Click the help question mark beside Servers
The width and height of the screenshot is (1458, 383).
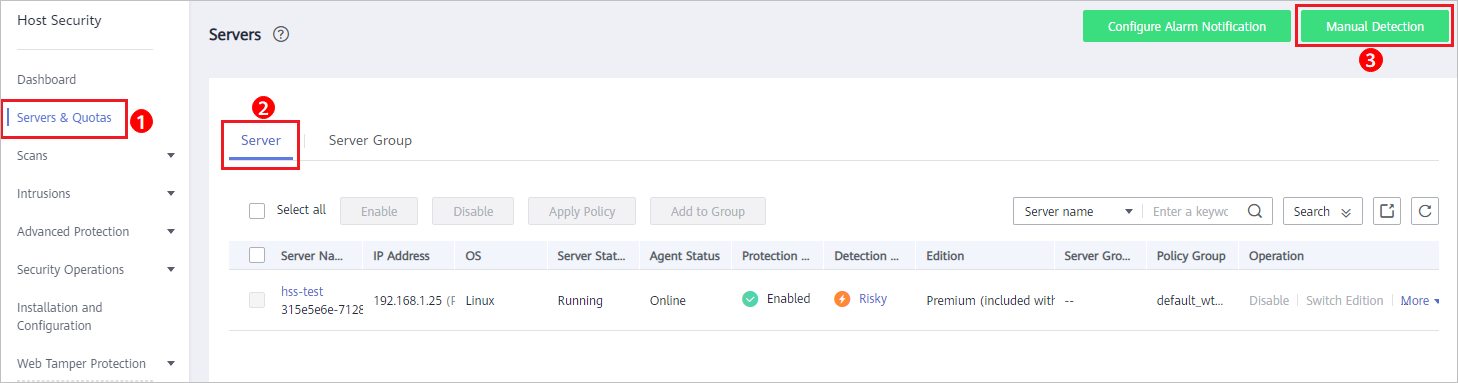pos(281,35)
